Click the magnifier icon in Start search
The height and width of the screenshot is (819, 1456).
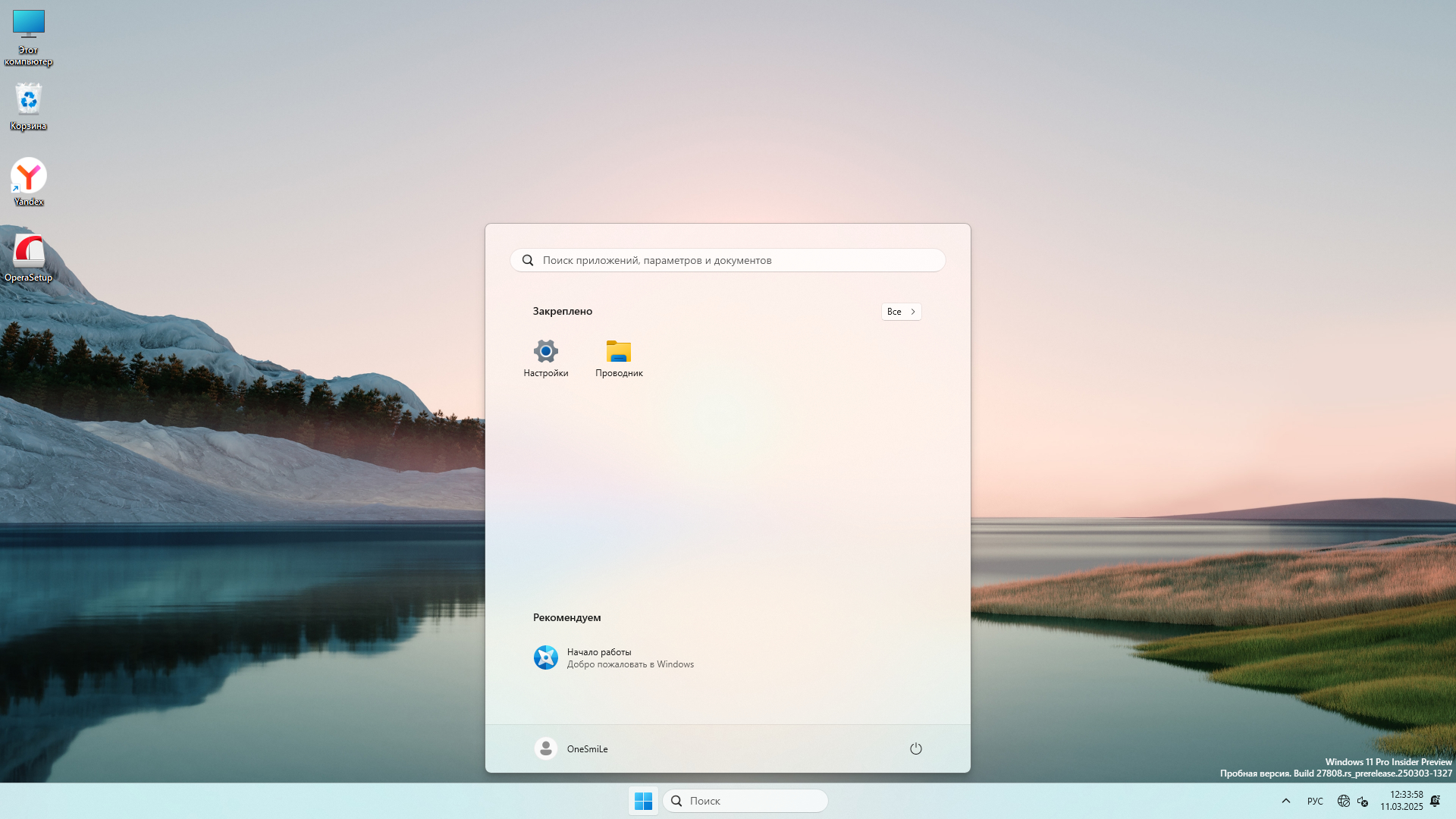pyautogui.click(x=528, y=260)
